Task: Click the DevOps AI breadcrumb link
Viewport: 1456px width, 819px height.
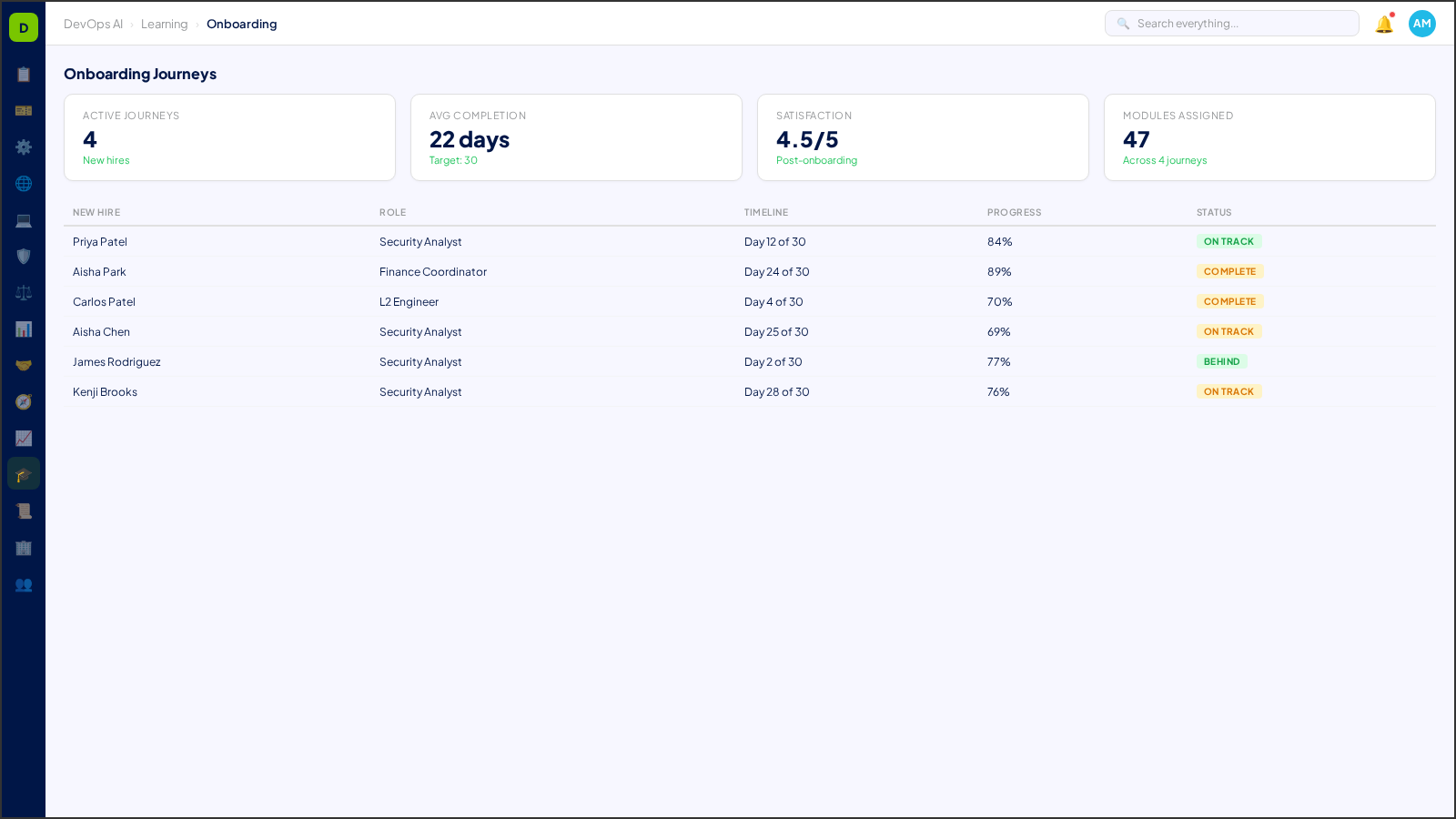Action: [x=93, y=24]
